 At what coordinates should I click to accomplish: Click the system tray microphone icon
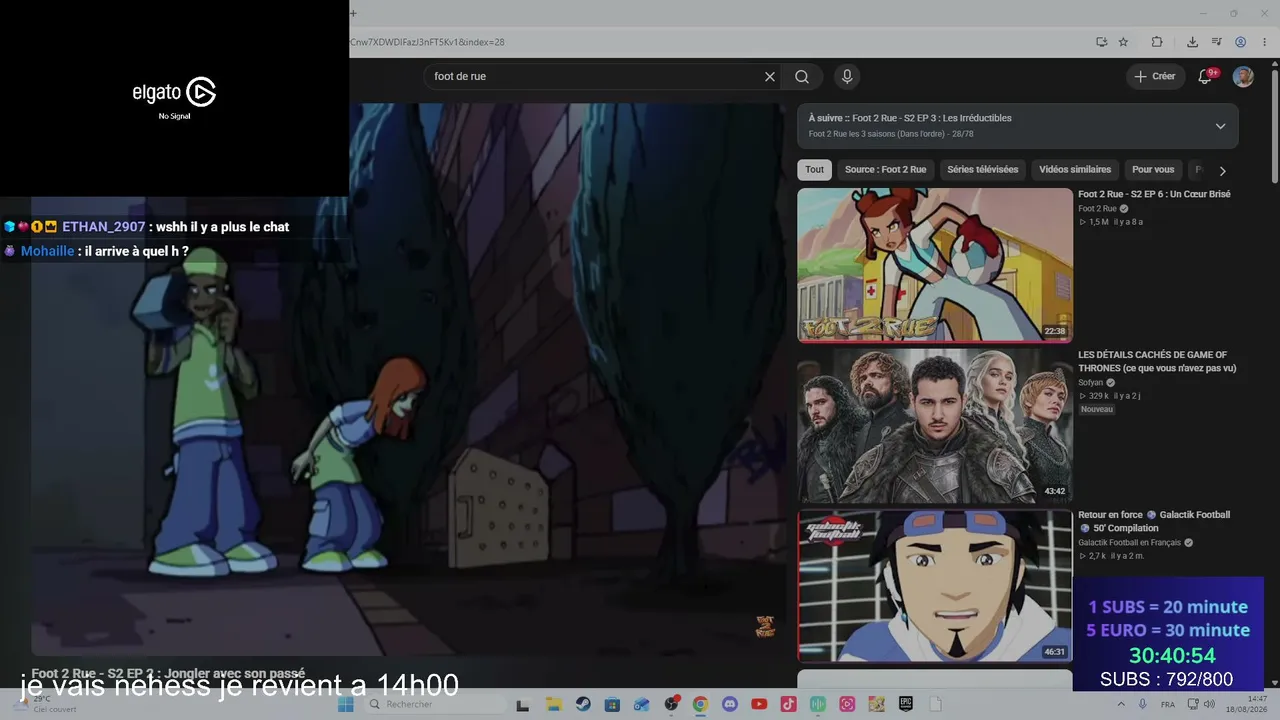coord(1143,705)
